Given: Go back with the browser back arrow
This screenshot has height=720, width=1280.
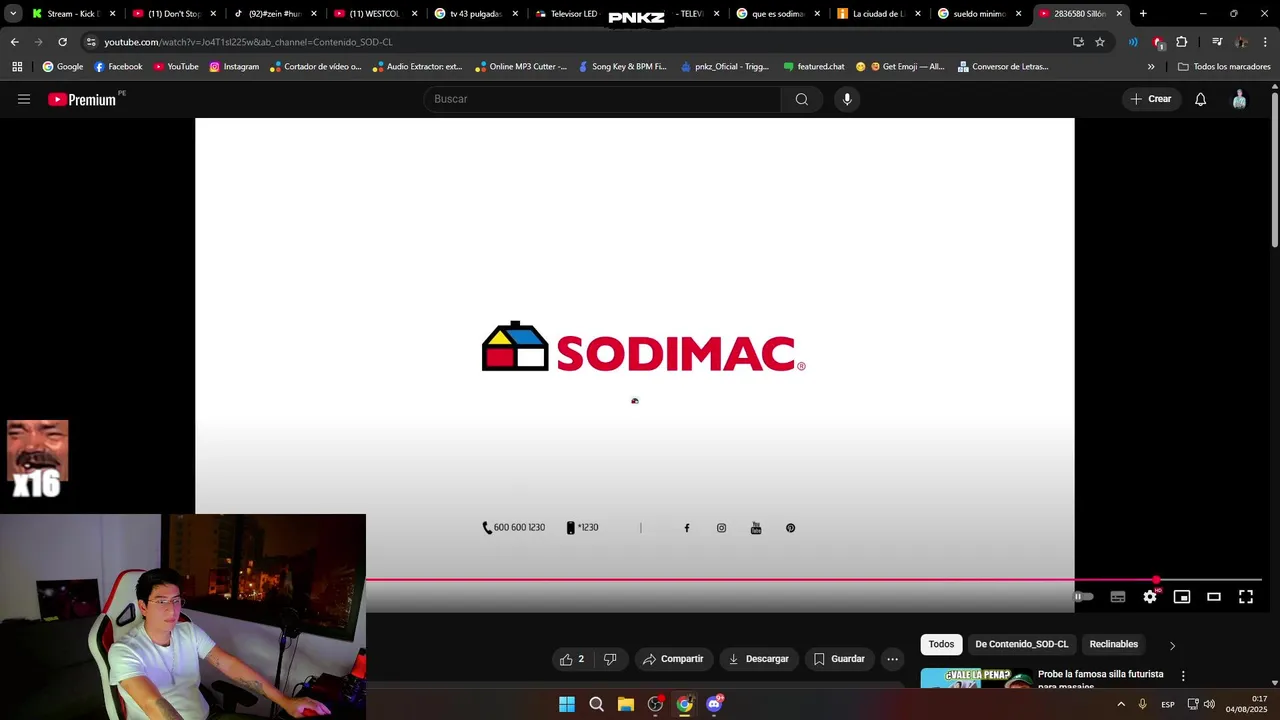Looking at the screenshot, I should [x=14, y=42].
